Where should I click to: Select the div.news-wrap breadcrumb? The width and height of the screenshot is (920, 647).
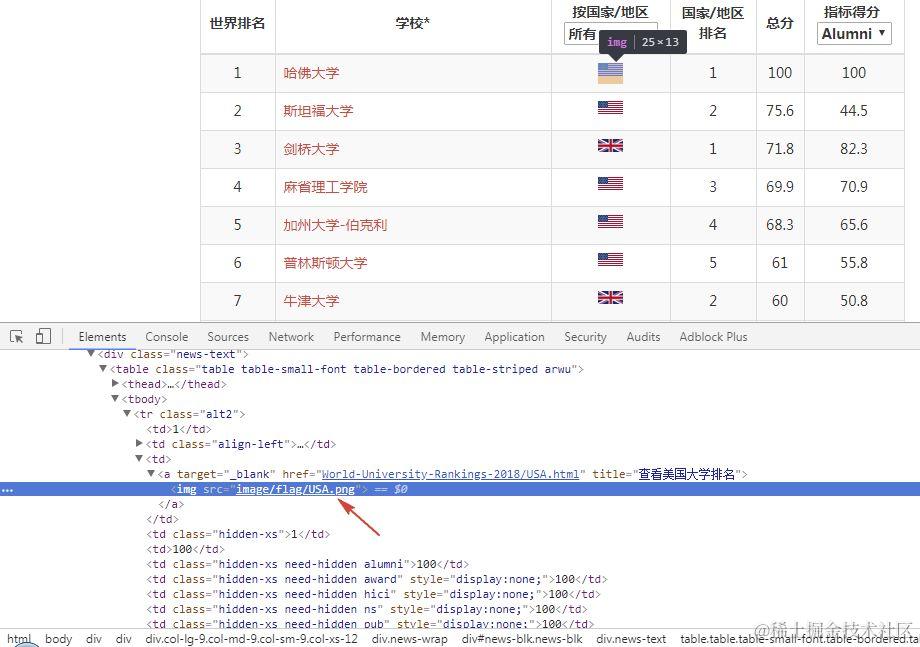(410, 639)
